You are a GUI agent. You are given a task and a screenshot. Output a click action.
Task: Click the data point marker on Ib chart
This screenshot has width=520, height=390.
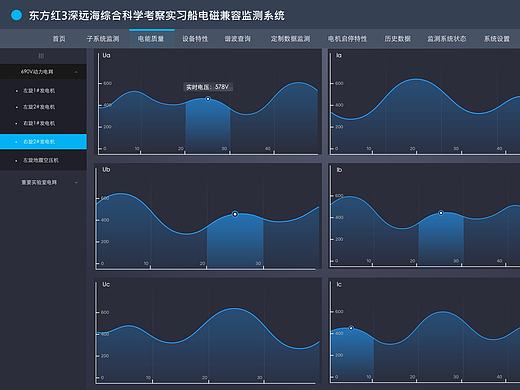click(441, 213)
